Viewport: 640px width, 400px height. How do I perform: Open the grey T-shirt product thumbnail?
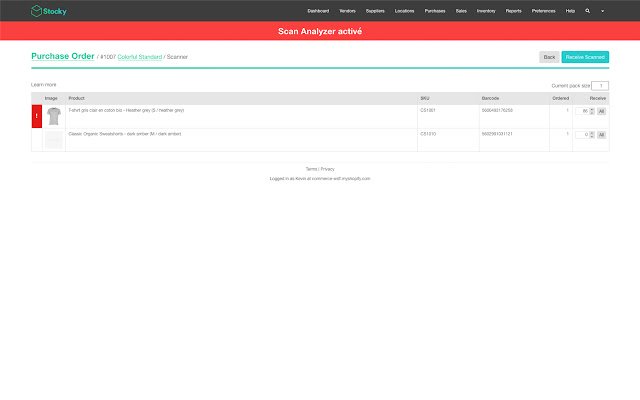(54, 116)
